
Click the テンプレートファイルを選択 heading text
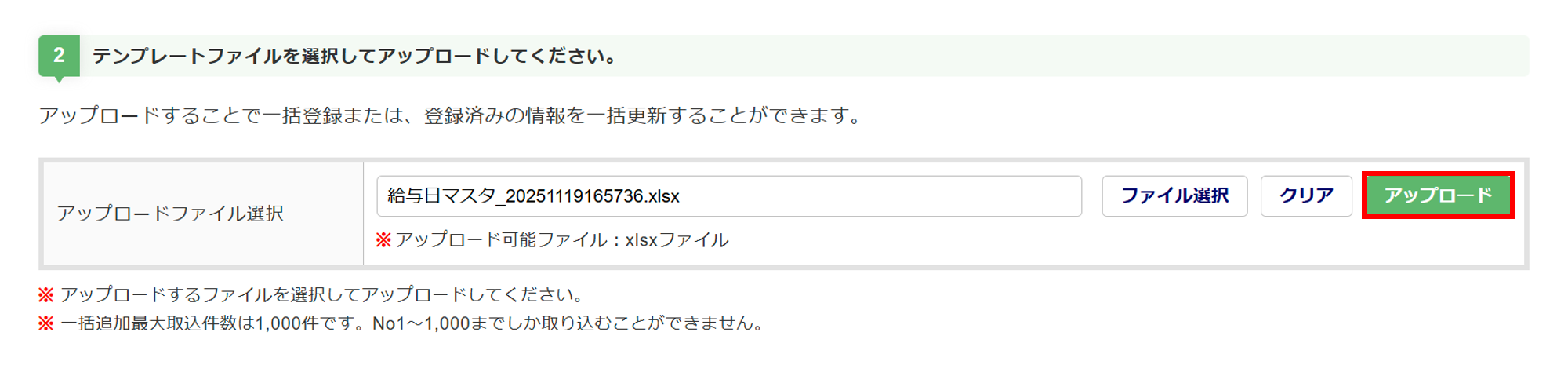click(x=354, y=57)
